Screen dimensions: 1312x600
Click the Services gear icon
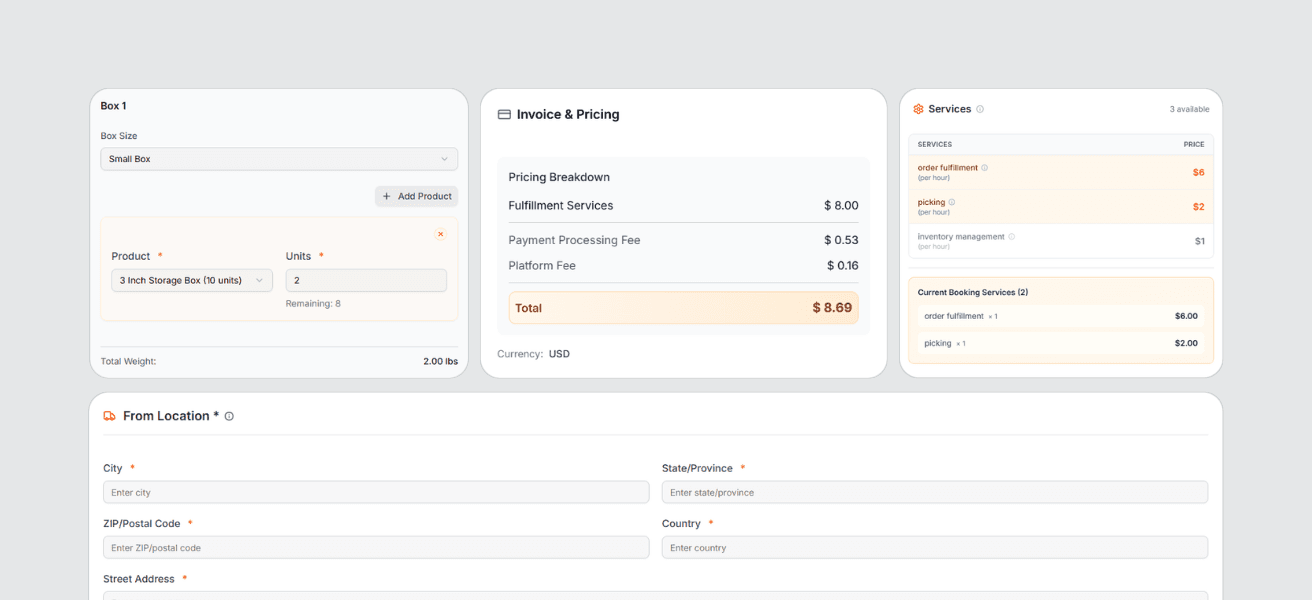pos(918,108)
